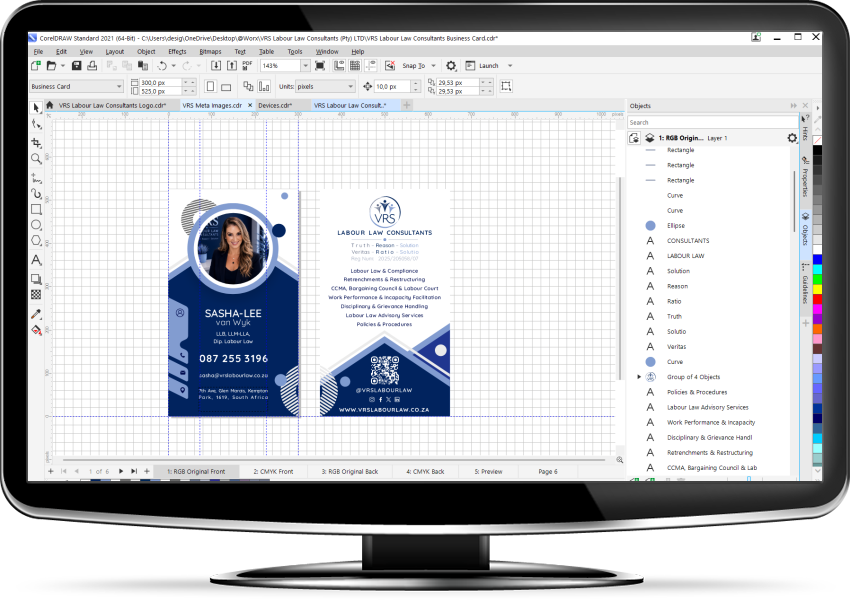Select the Interactive Fill tool
The height and width of the screenshot is (600, 850).
(36, 330)
